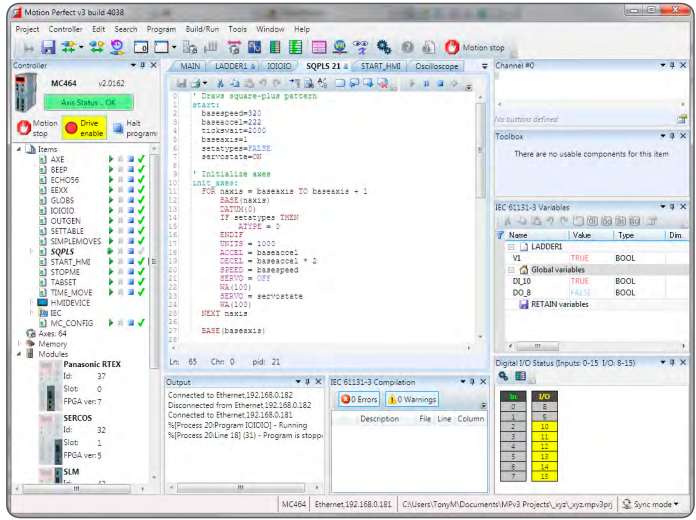Click the key icon in Digital I/O panel
This screenshot has height=520, width=696.
[503, 376]
